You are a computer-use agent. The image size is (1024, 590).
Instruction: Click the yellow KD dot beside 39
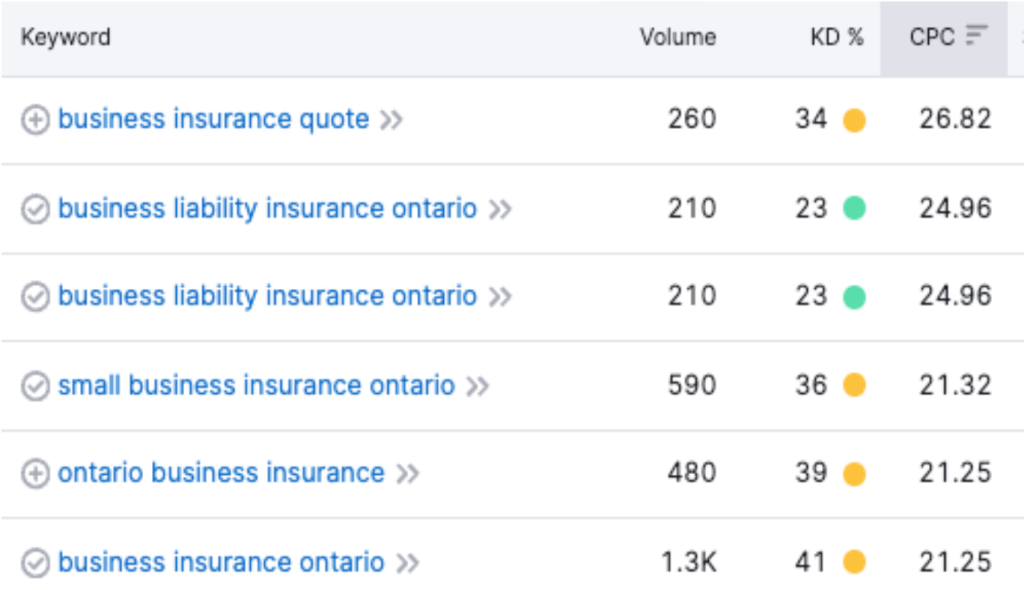tap(854, 474)
